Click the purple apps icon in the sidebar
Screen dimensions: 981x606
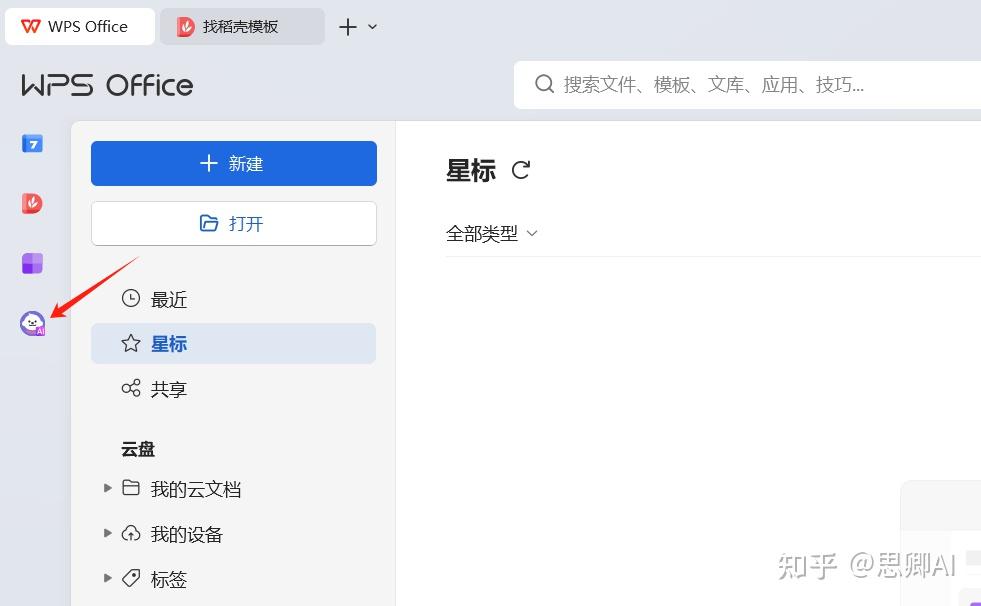(31, 262)
